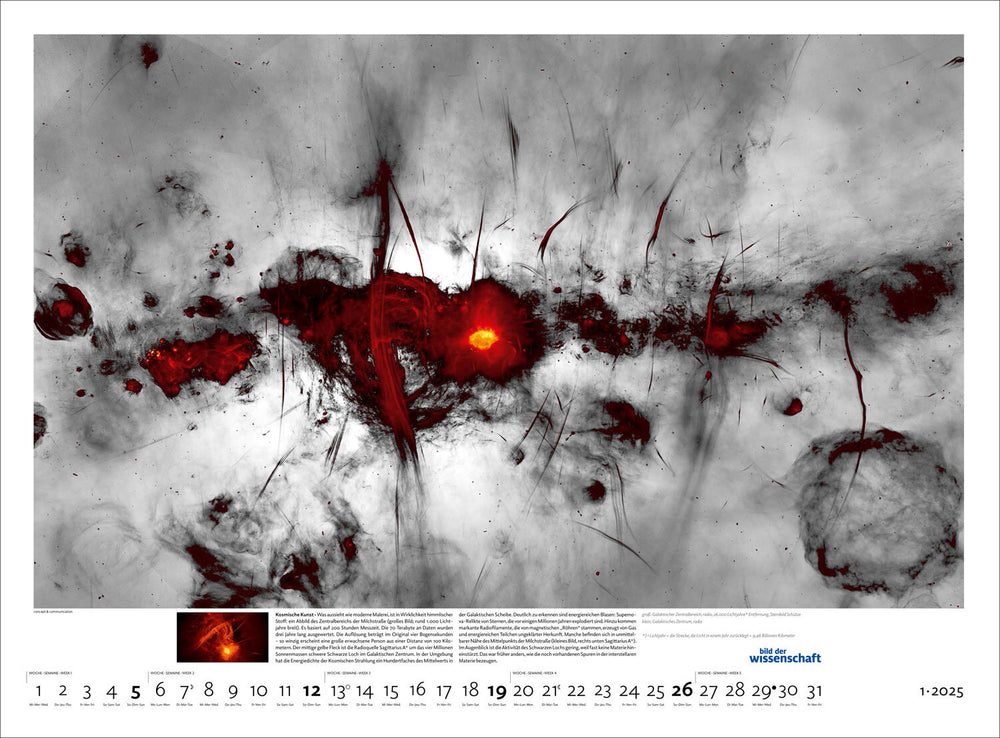Image resolution: width=1000 pixels, height=738 pixels.
Task: Click the 1·2025 month label
Action: (941, 691)
